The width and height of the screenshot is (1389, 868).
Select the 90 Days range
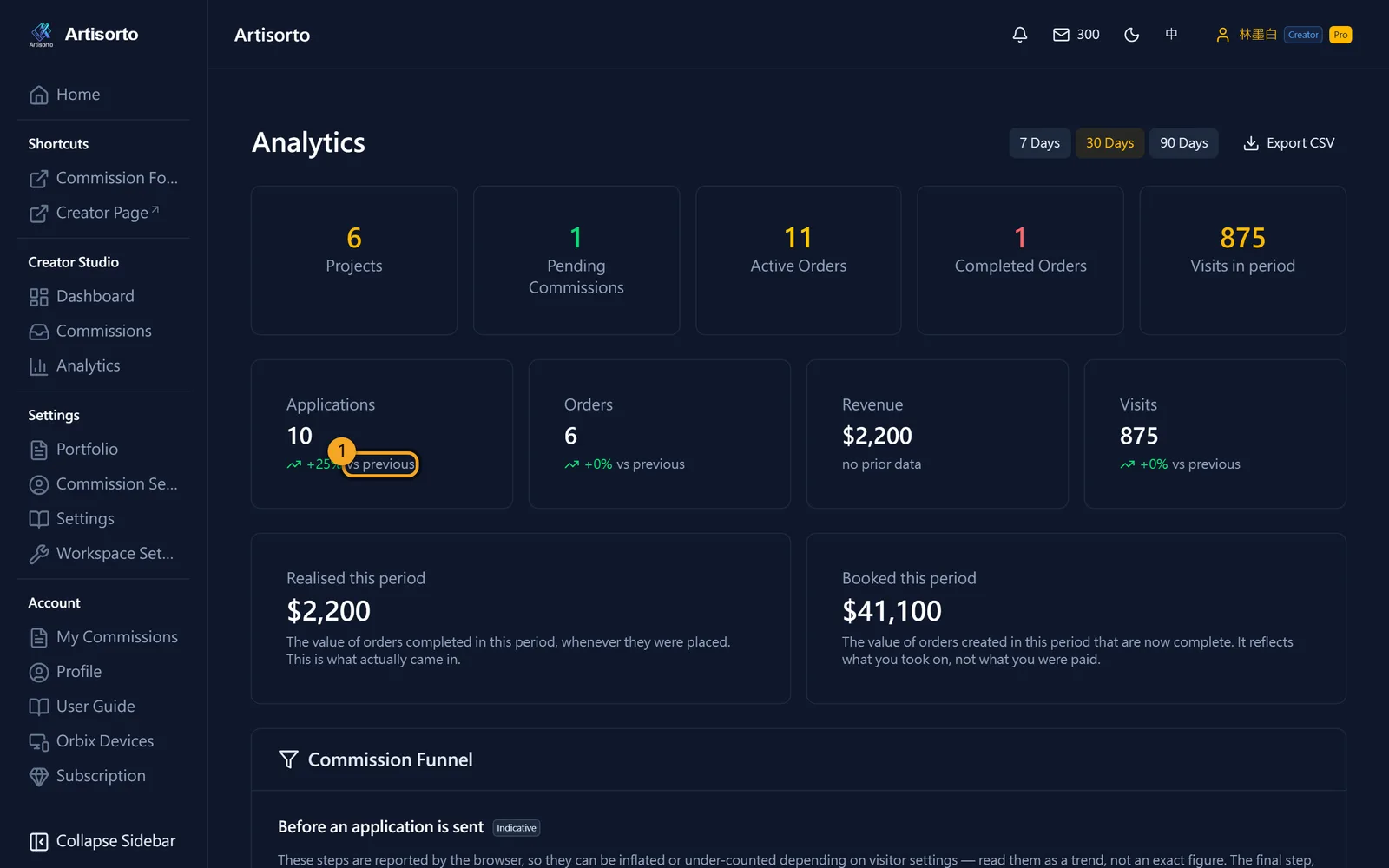pos(1183,143)
